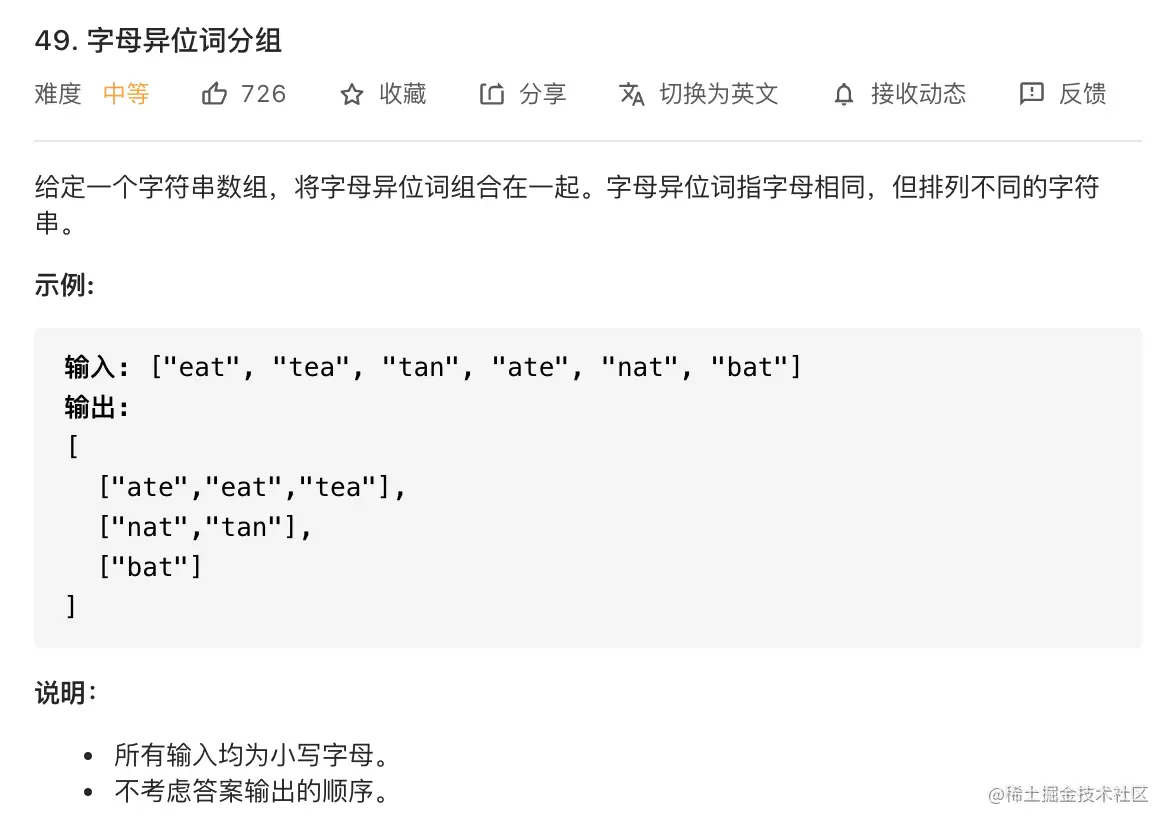Click the feedback speech bubble icon
1172x828 pixels.
click(1031, 93)
